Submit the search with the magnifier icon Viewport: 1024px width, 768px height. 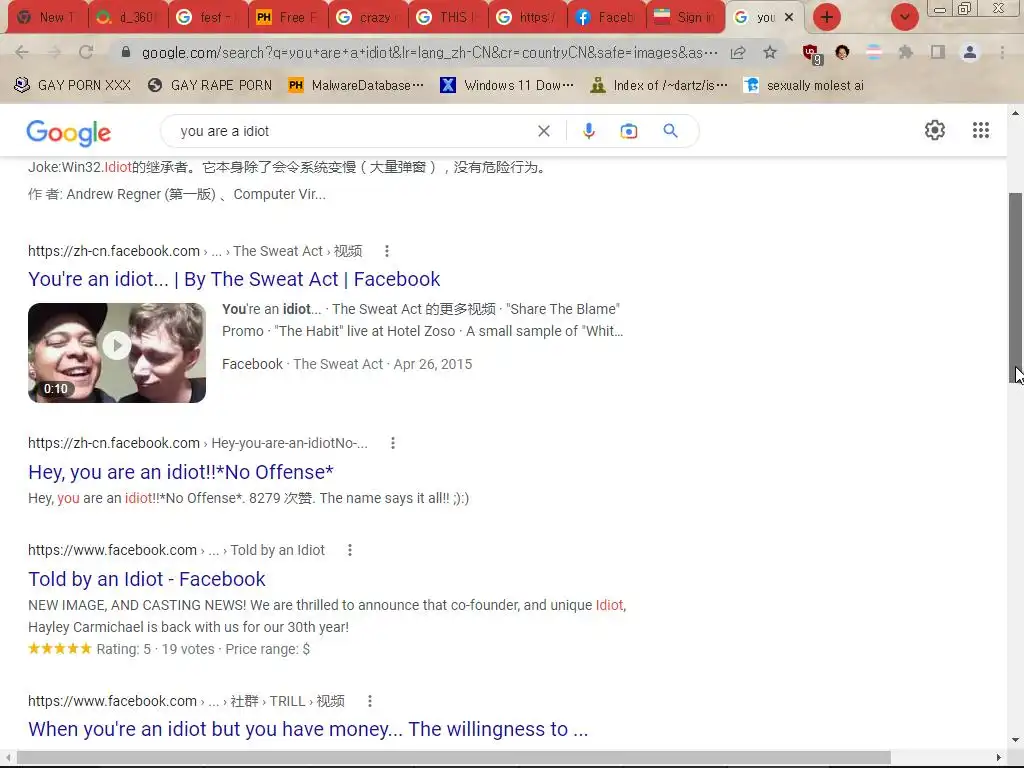tap(670, 131)
